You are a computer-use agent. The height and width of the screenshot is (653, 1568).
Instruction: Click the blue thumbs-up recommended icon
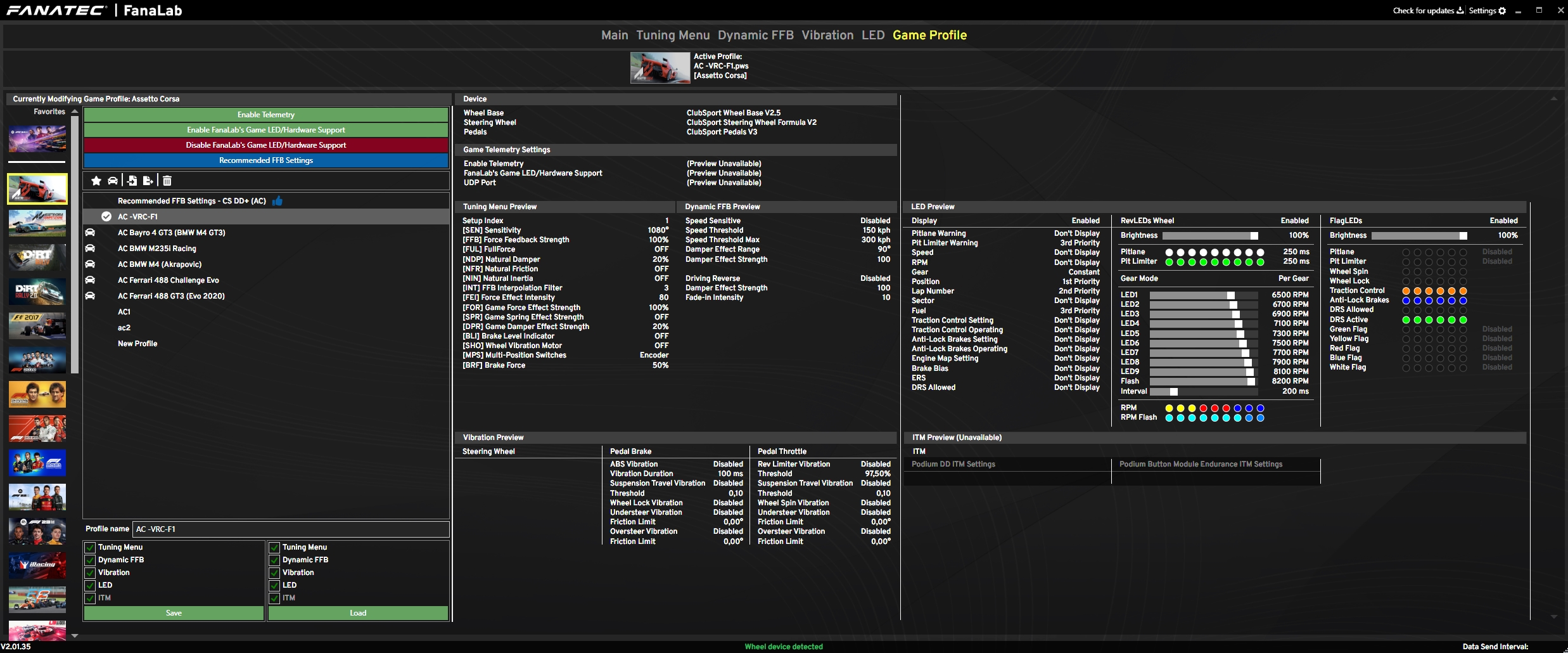[277, 201]
